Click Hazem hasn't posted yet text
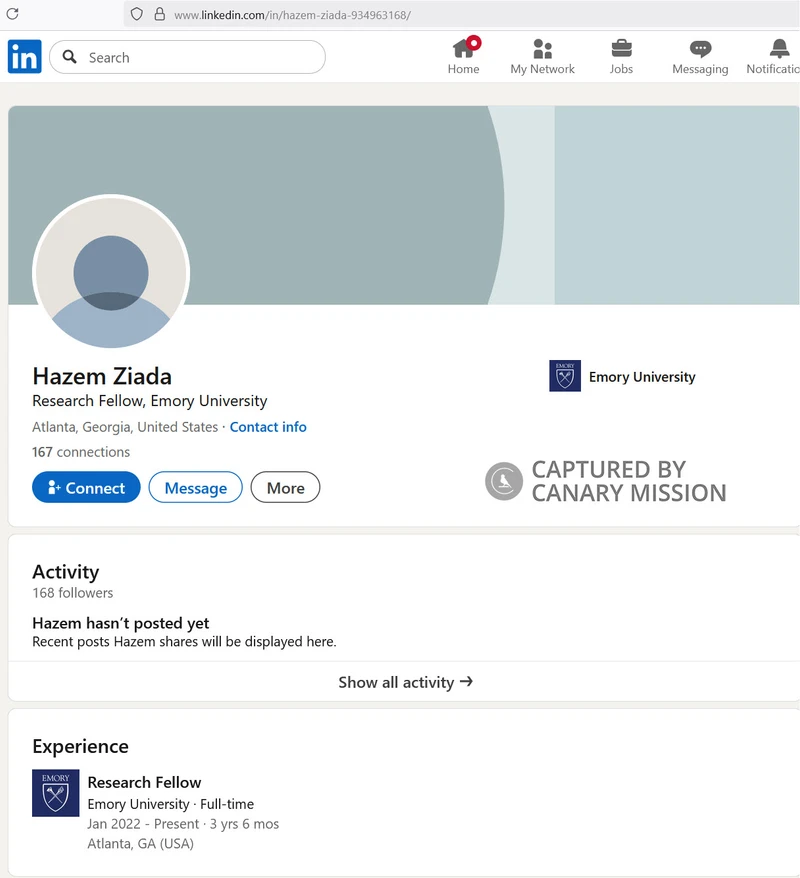 [x=120, y=623]
